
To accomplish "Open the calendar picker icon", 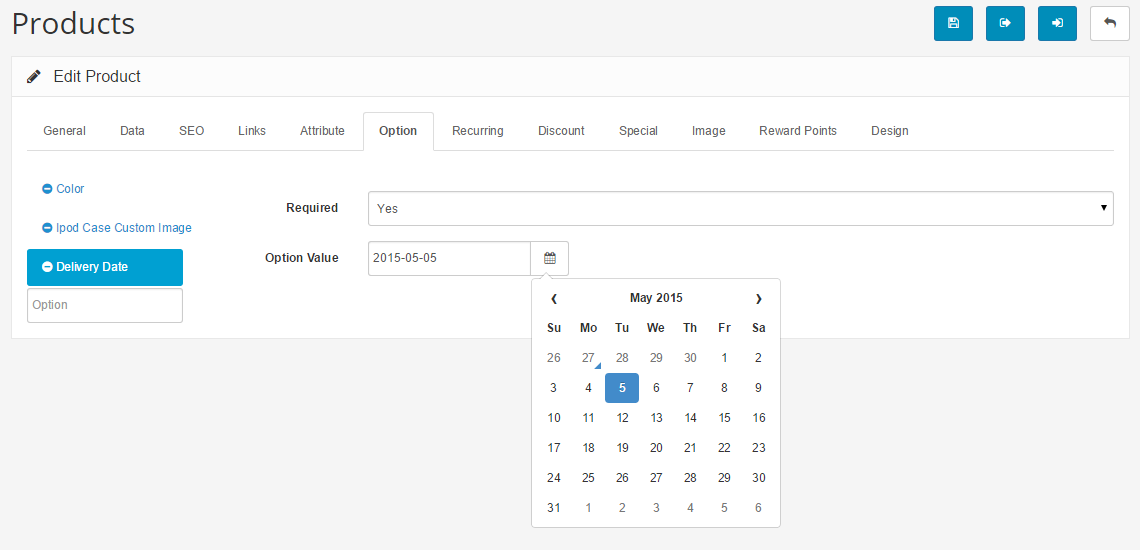I will pos(549,258).
